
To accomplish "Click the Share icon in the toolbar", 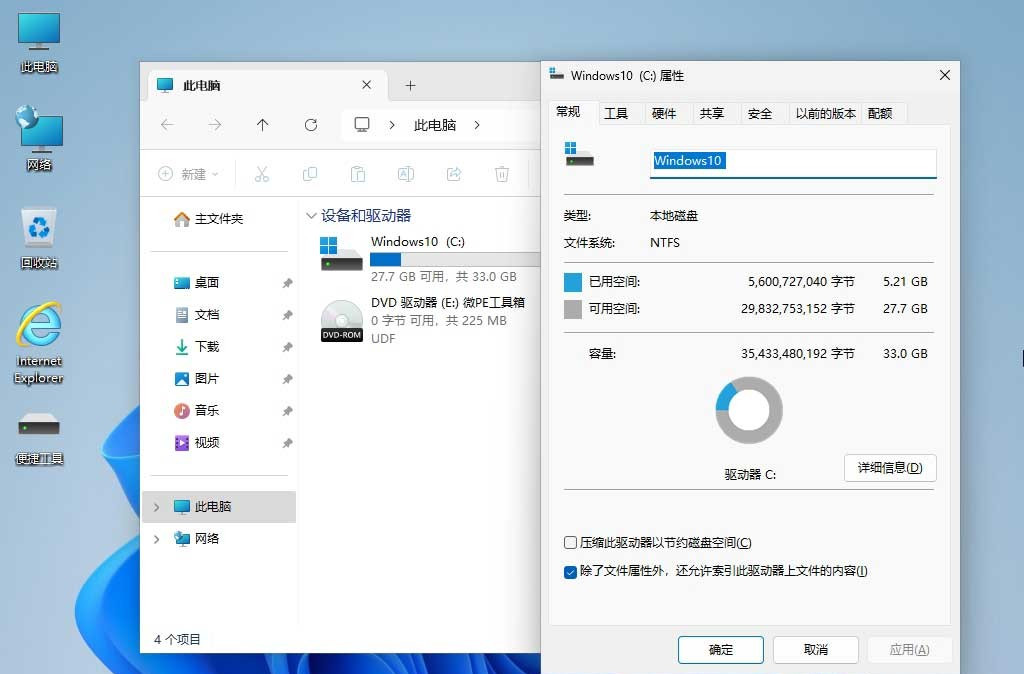I will click(453, 174).
